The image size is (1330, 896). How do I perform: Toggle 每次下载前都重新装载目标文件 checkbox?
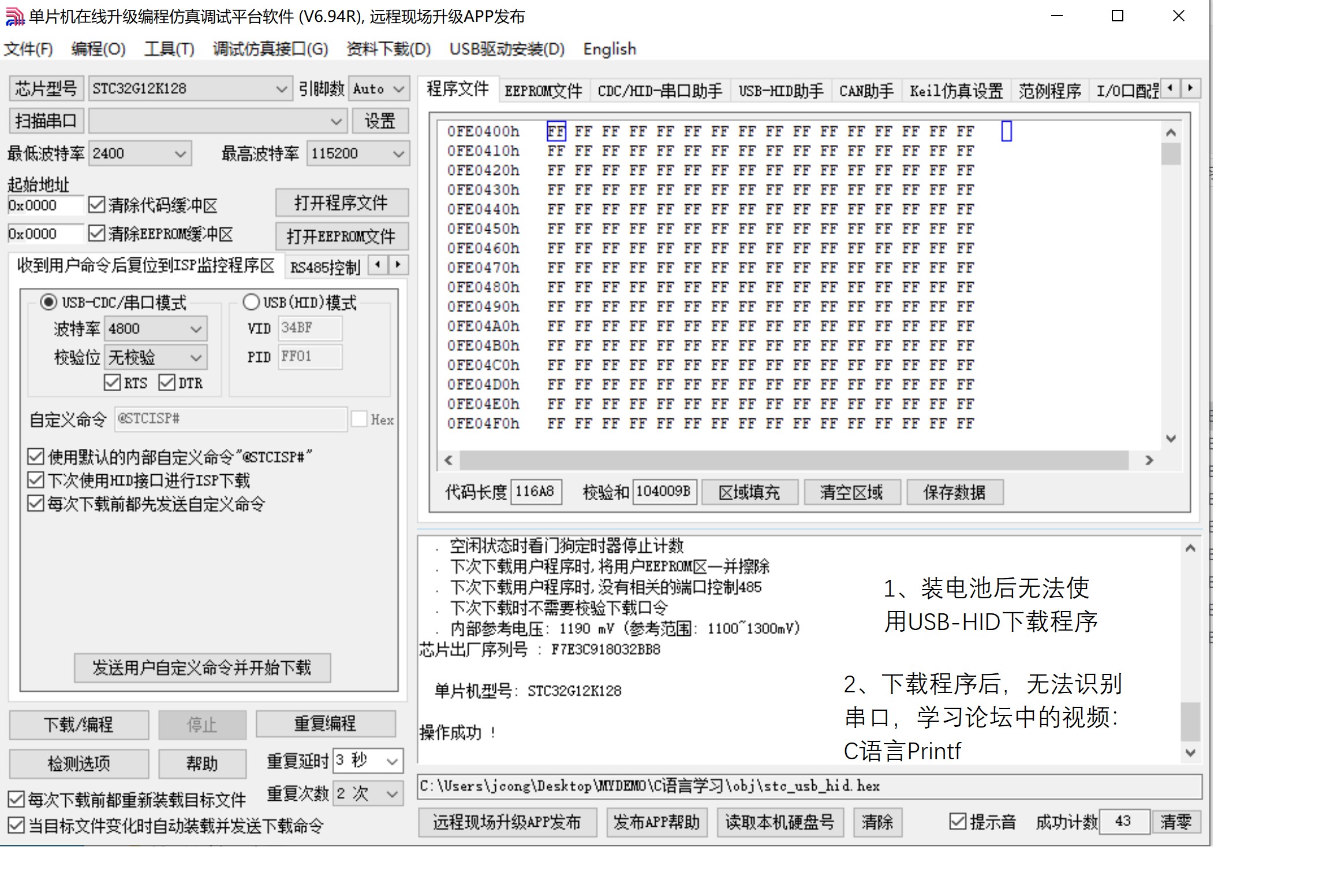click(x=16, y=799)
